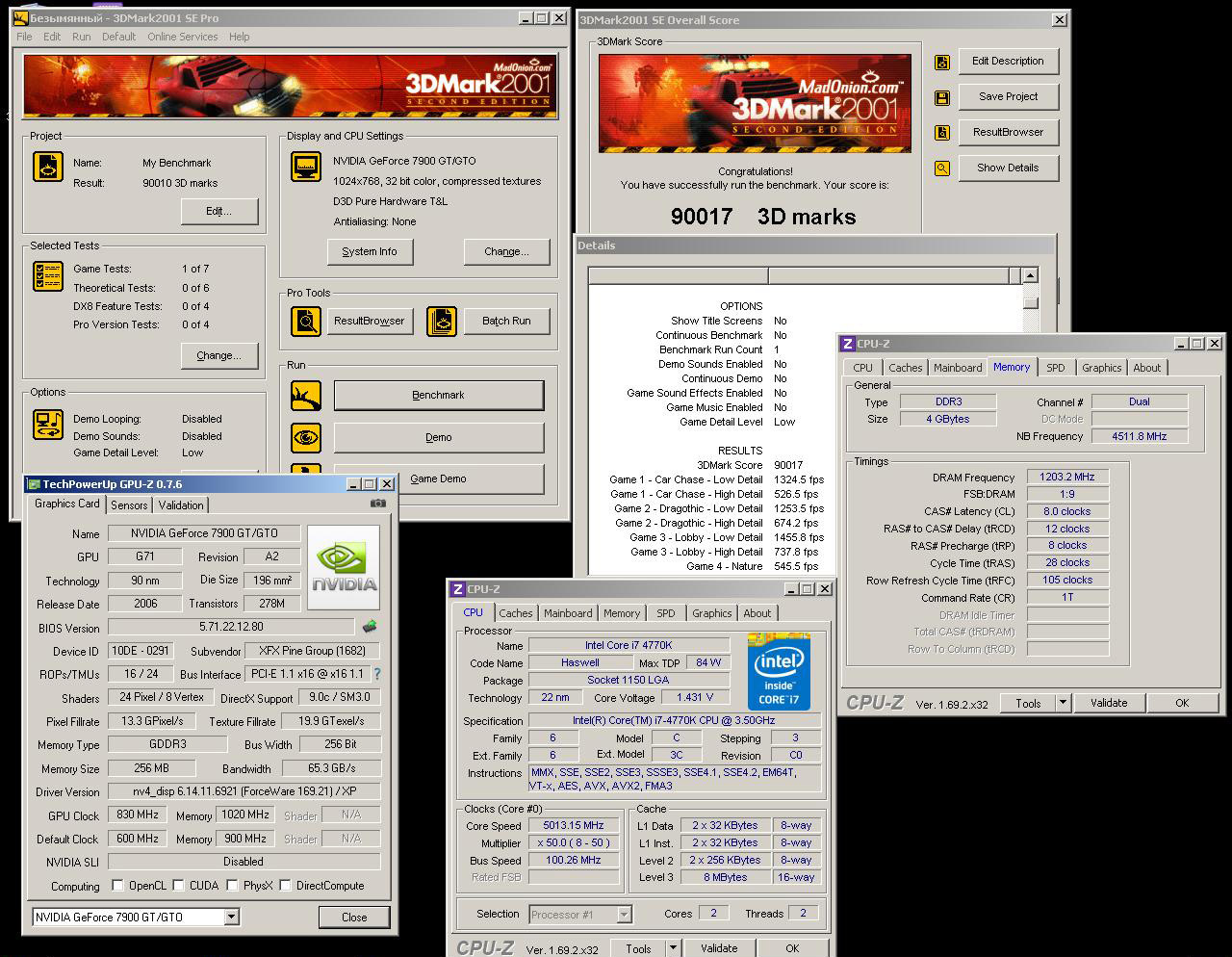The height and width of the screenshot is (957, 1232).
Task: Click the GPU-Z title bar icon
Action: (x=34, y=484)
